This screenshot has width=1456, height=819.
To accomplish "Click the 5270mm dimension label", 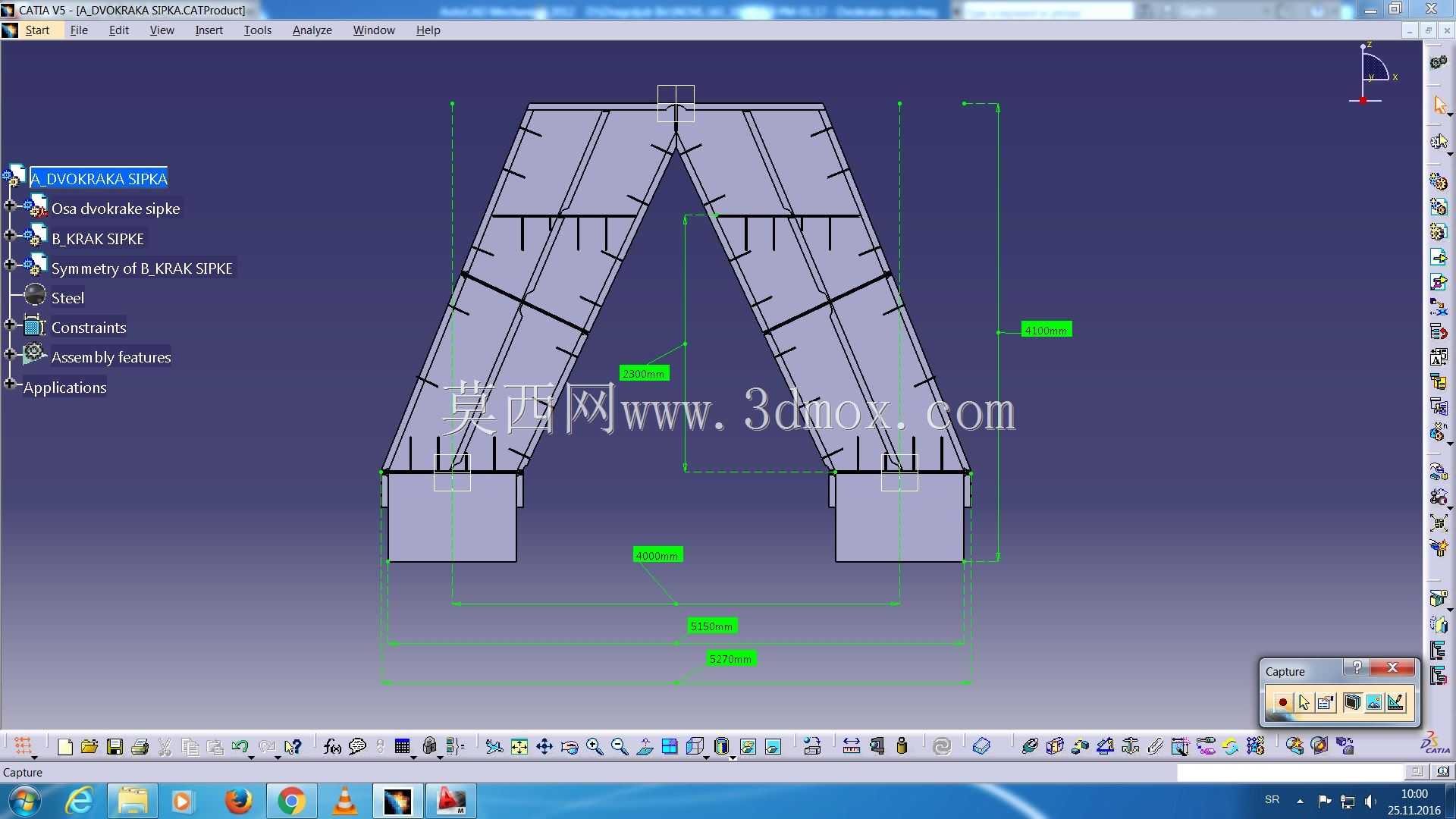I will [730, 659].
